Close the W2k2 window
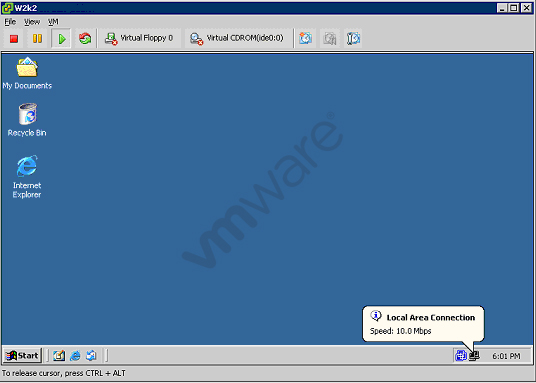The image size is (536, 383). (x=527, y=8)
